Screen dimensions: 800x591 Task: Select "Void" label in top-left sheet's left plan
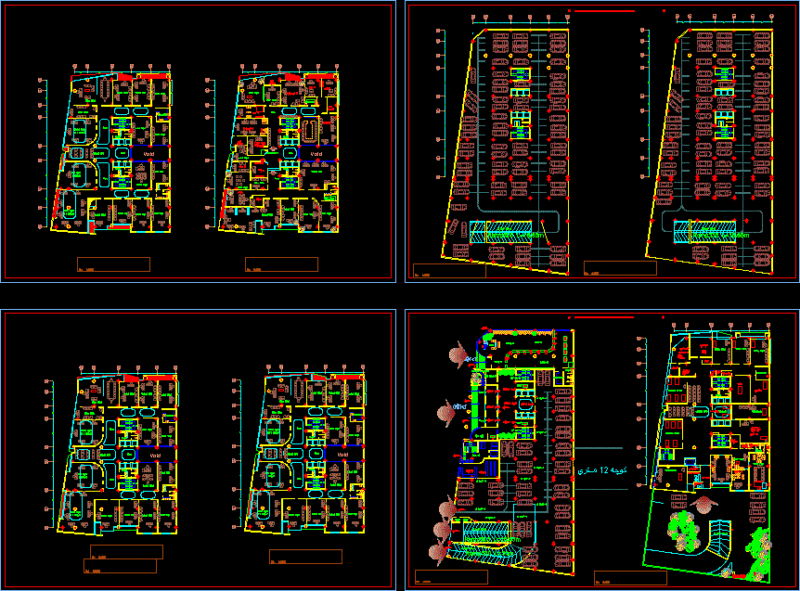[149, 154]
